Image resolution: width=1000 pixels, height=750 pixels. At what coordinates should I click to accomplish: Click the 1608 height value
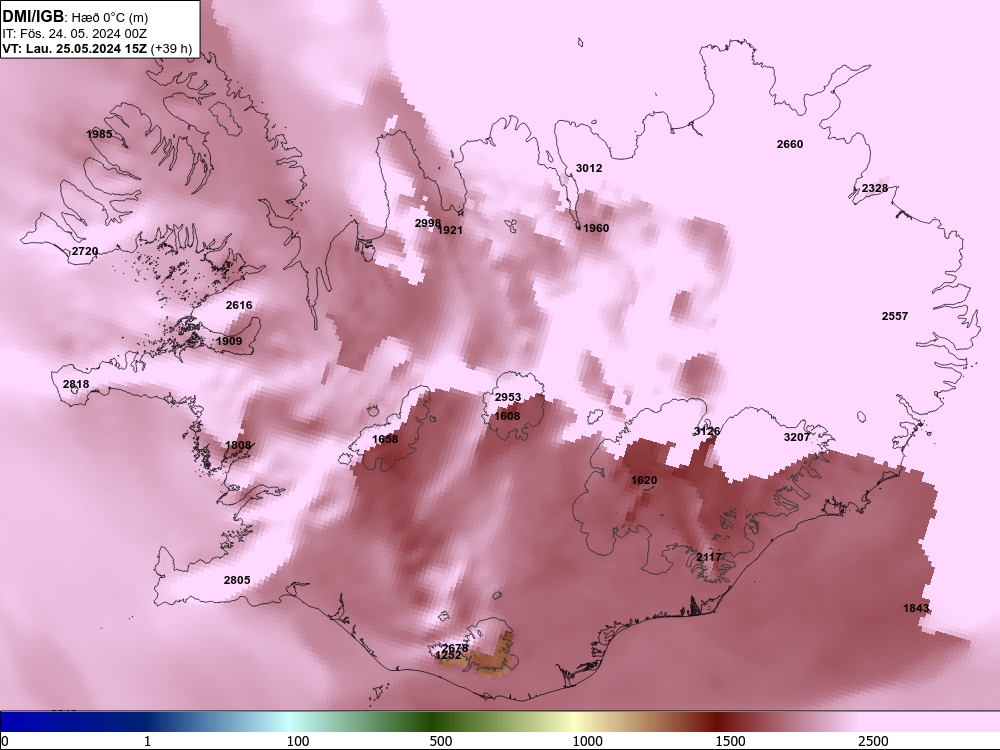point(508,416)
